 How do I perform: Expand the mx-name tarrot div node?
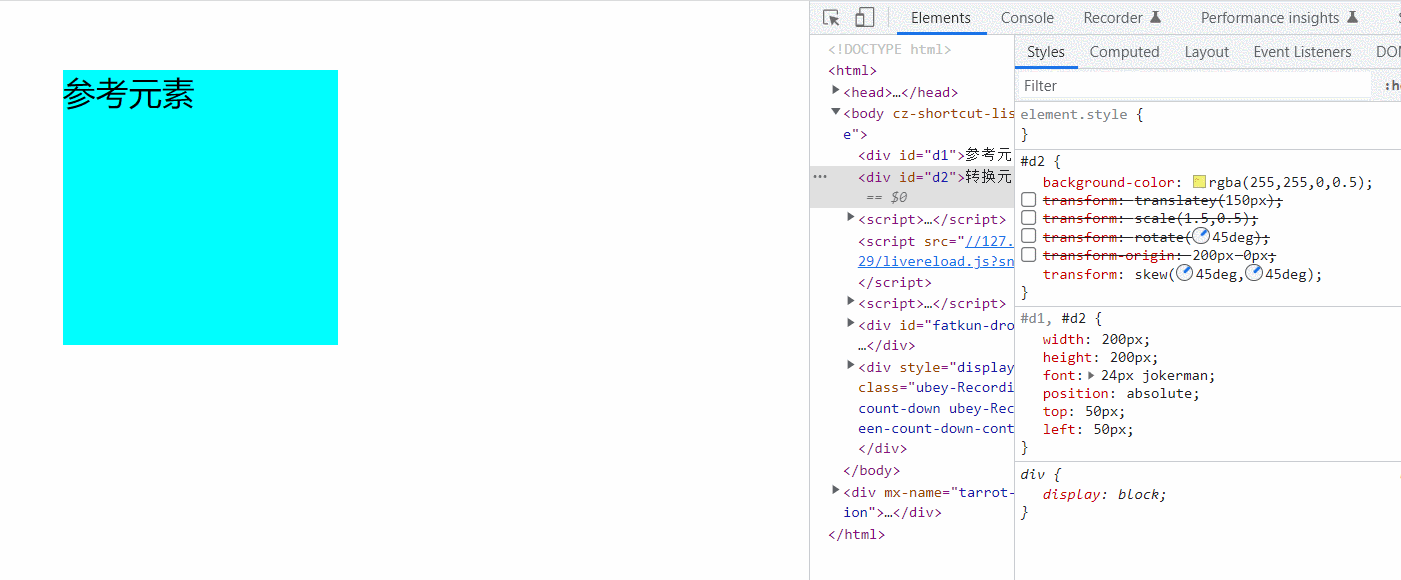coord(836,490)
